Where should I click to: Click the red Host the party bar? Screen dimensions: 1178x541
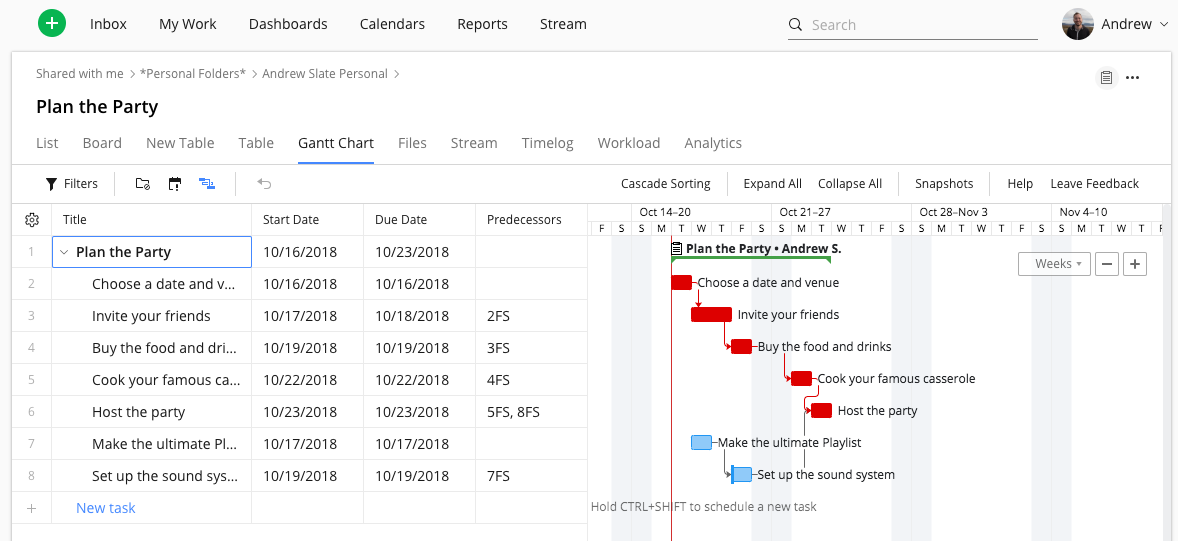821,411
